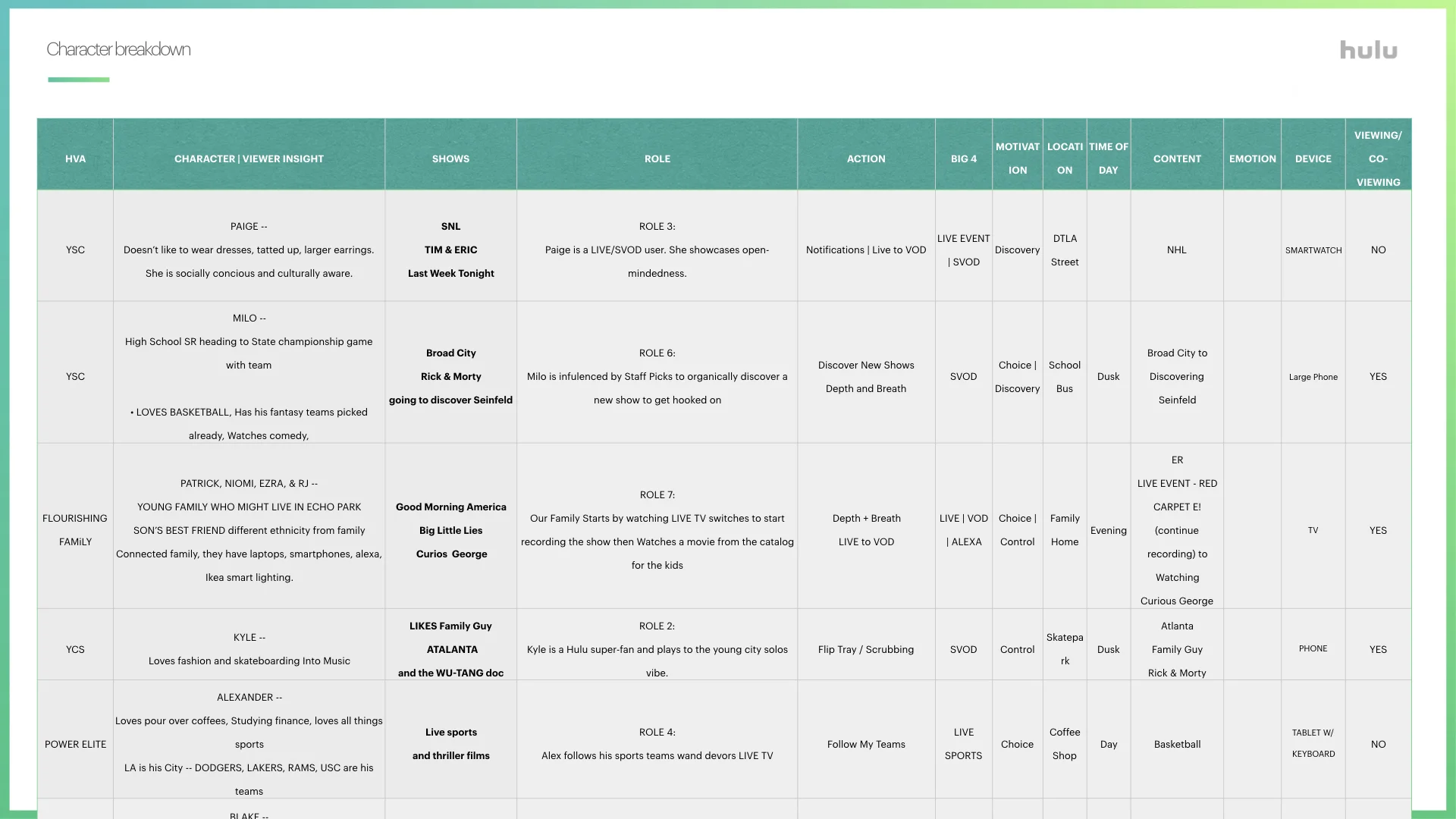The width and height of the screenshot is (1456, 819).
Task: Click the SHOWS column header
Action: (450, 158)
